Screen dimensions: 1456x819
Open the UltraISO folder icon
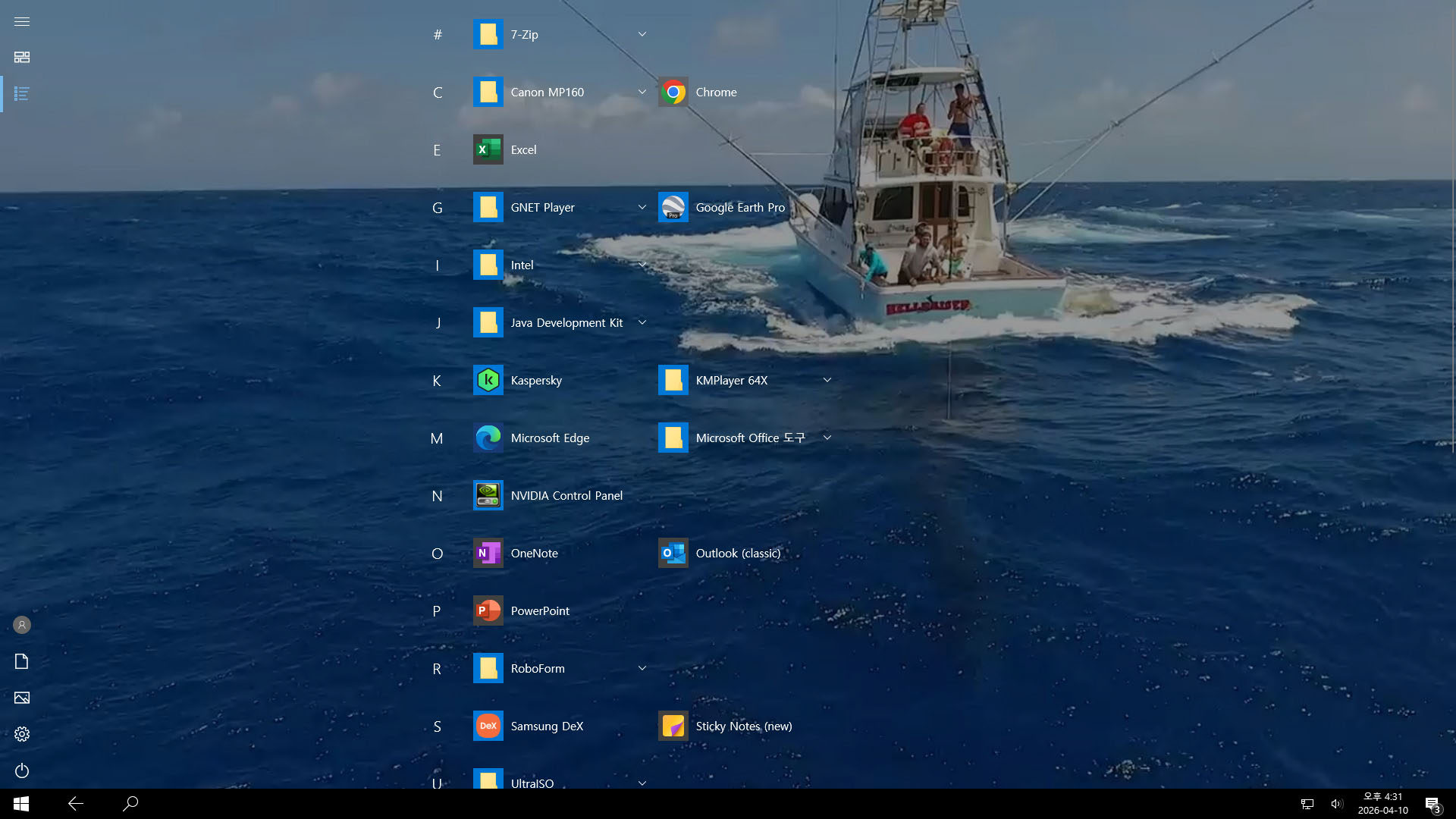click(x=488, y=779)
